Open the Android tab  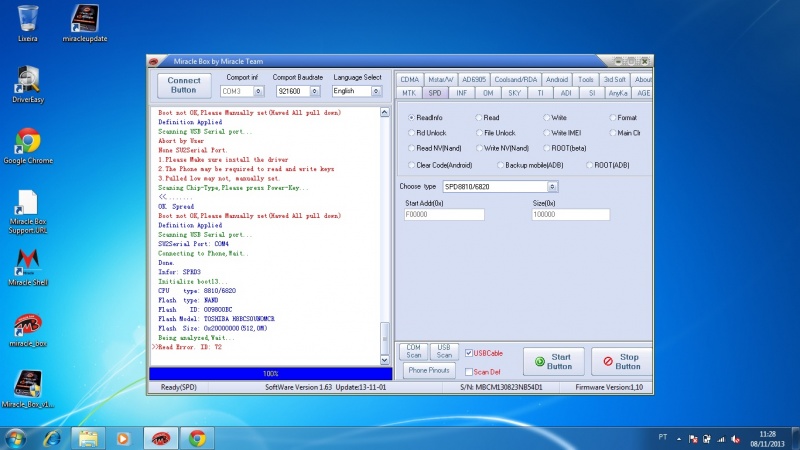[557, 80]
